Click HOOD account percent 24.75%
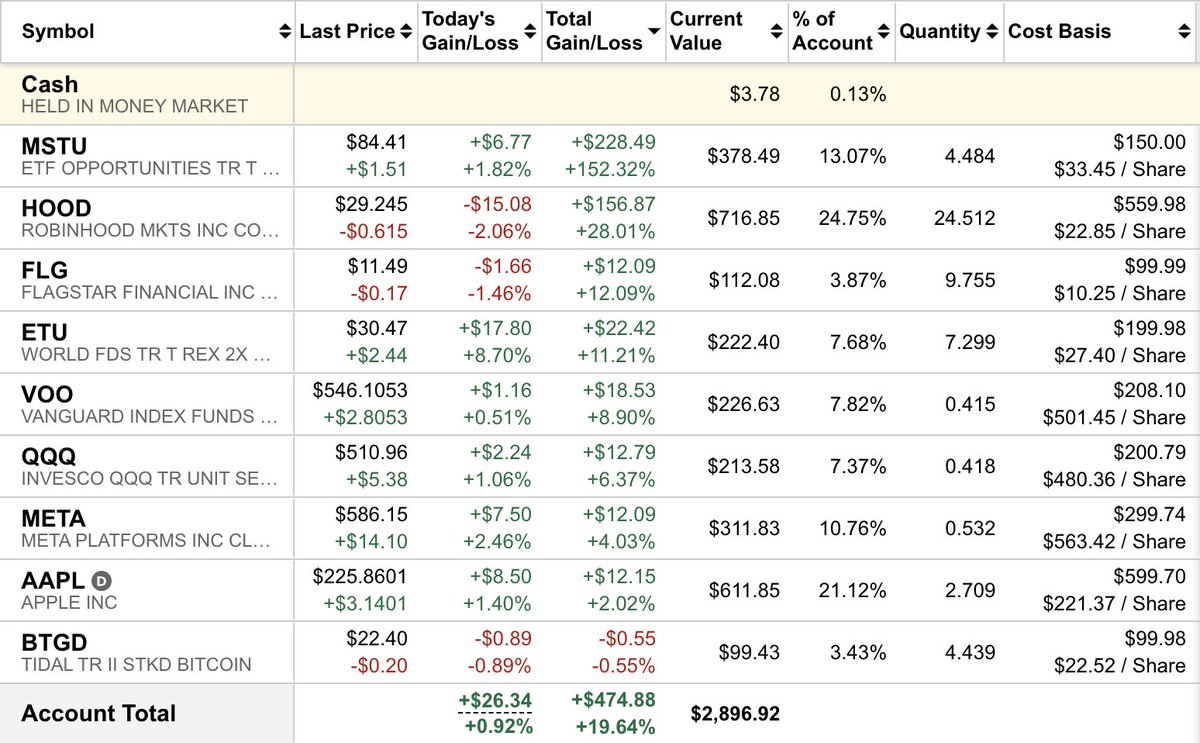The height and width of the screenshot is (743, 1200). [x=852, y=218]
